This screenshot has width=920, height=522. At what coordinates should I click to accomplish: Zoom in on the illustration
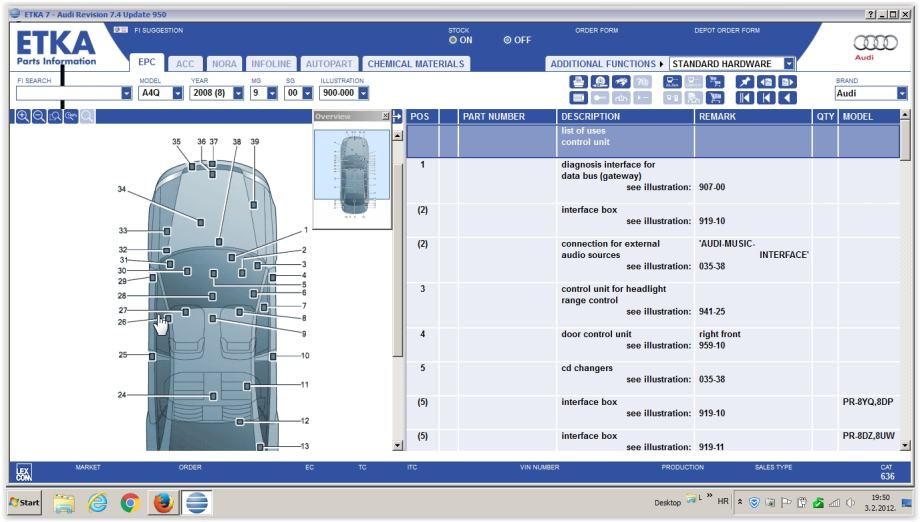click(x=23, y=116)
